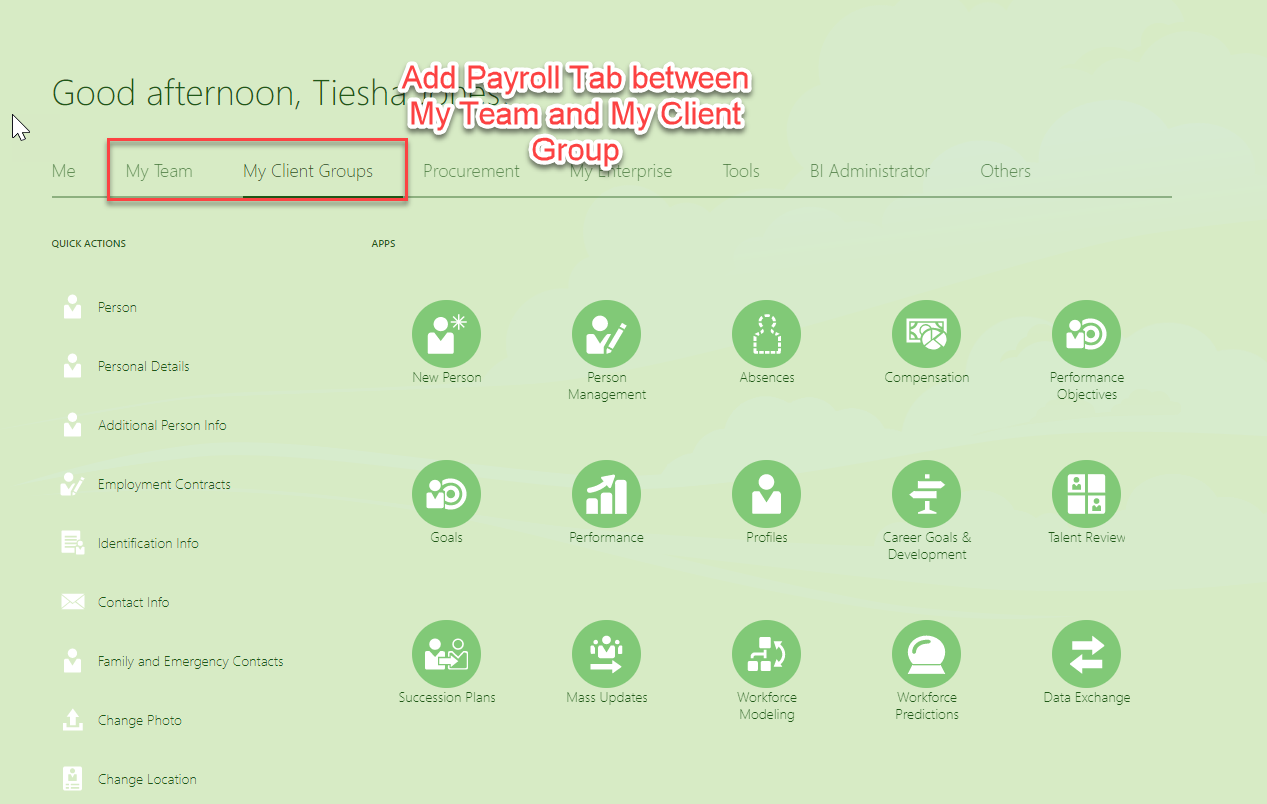Viewport: 1267px width, 804px height.
Task: Open the Additional Person Info link
Action: [x=162, y=425]
